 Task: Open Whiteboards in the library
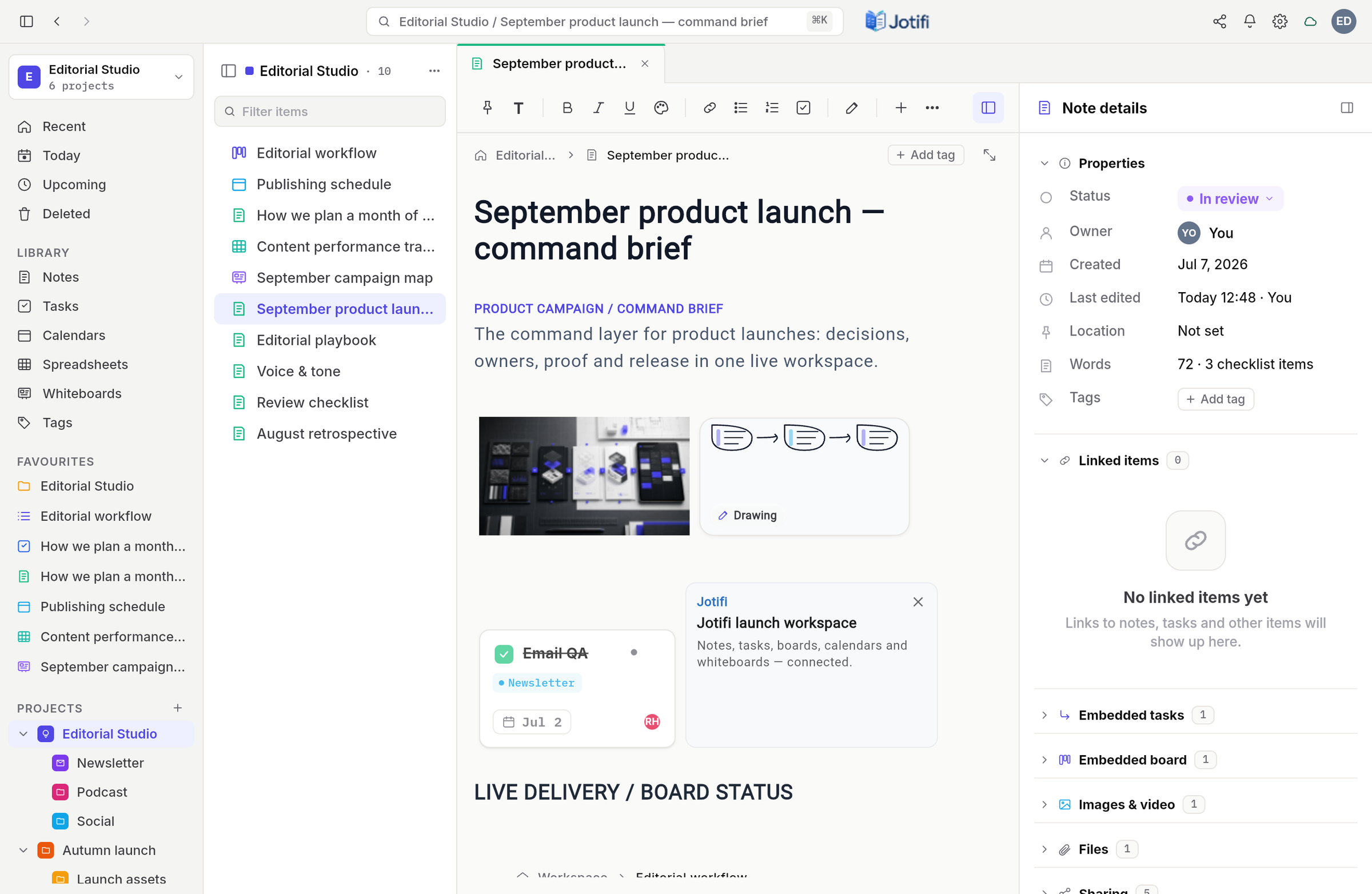click(82, 394)
